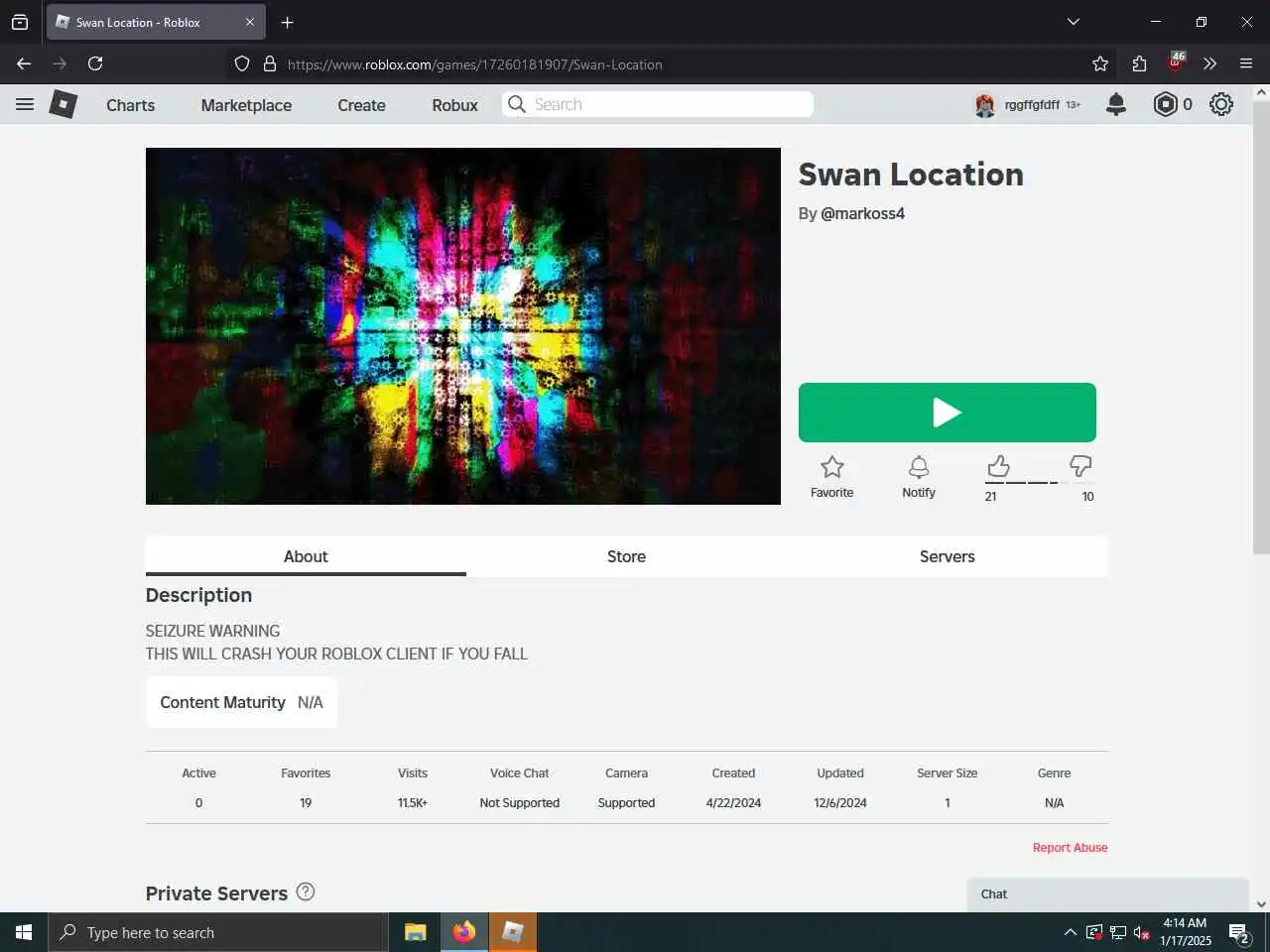This screenshot has height=952, width=1270.
Task: Open a new browser tab
Action: (x=288, y=22)
